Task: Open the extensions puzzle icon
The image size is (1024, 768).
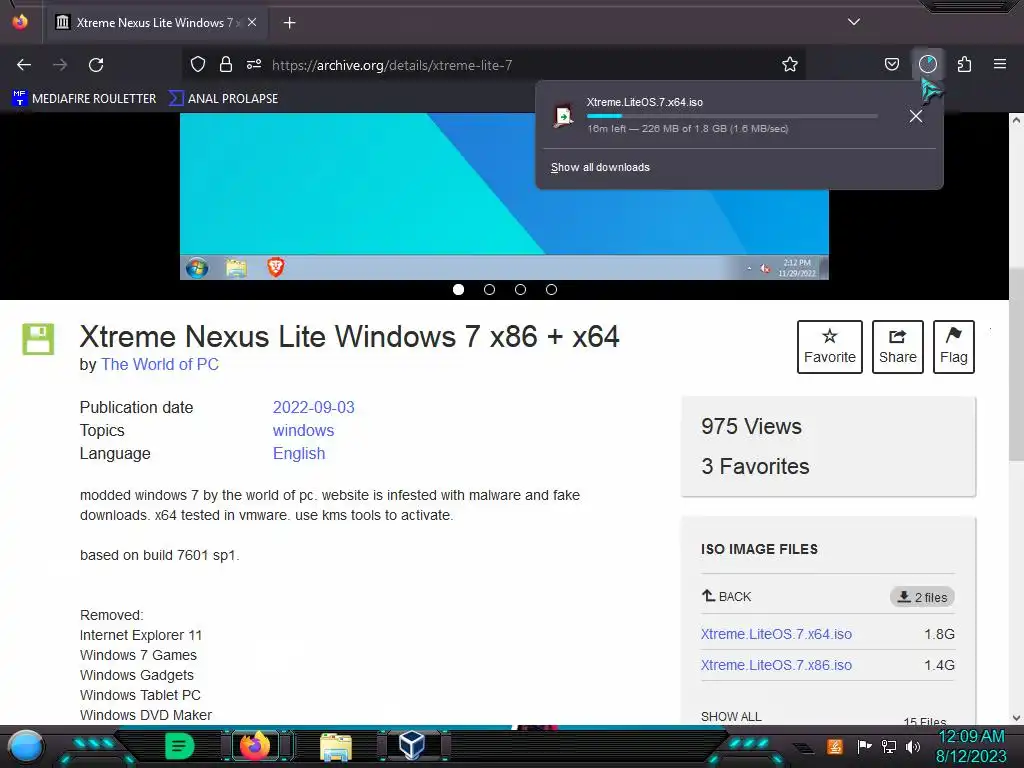Action: [x=965, y=64]
